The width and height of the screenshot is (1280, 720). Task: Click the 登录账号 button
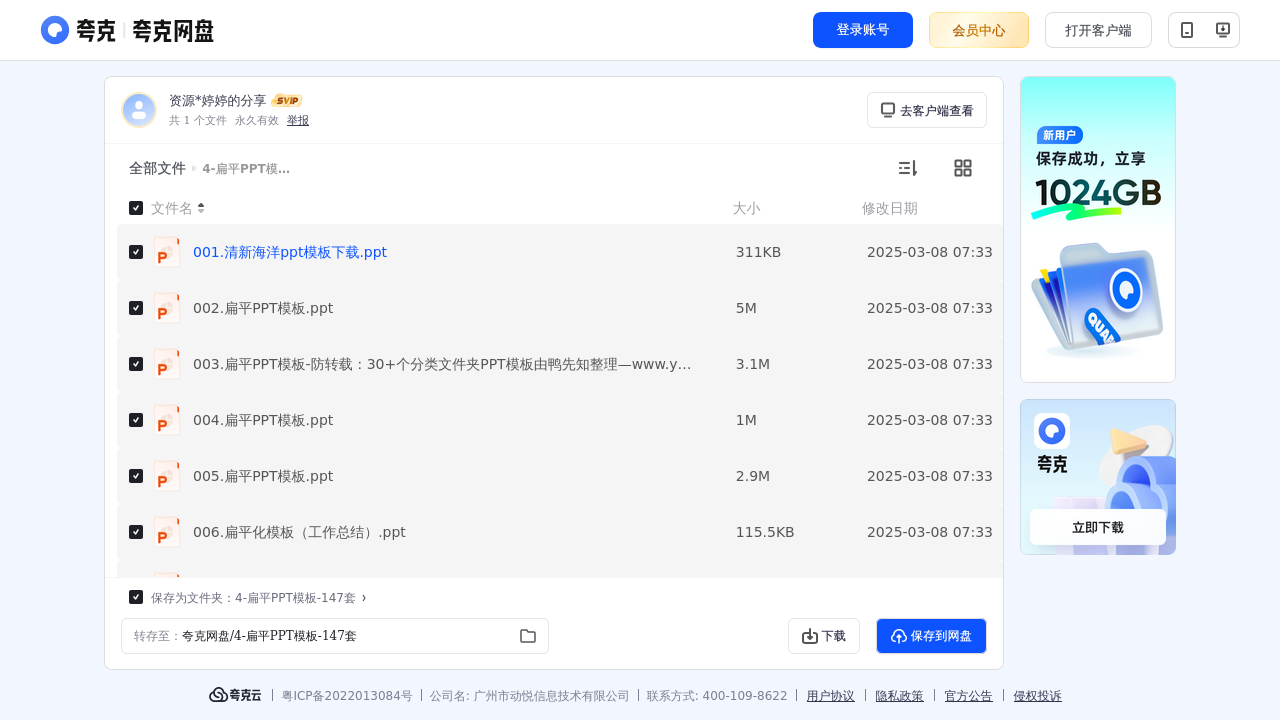pyautogui.click(x=863, y=30)
